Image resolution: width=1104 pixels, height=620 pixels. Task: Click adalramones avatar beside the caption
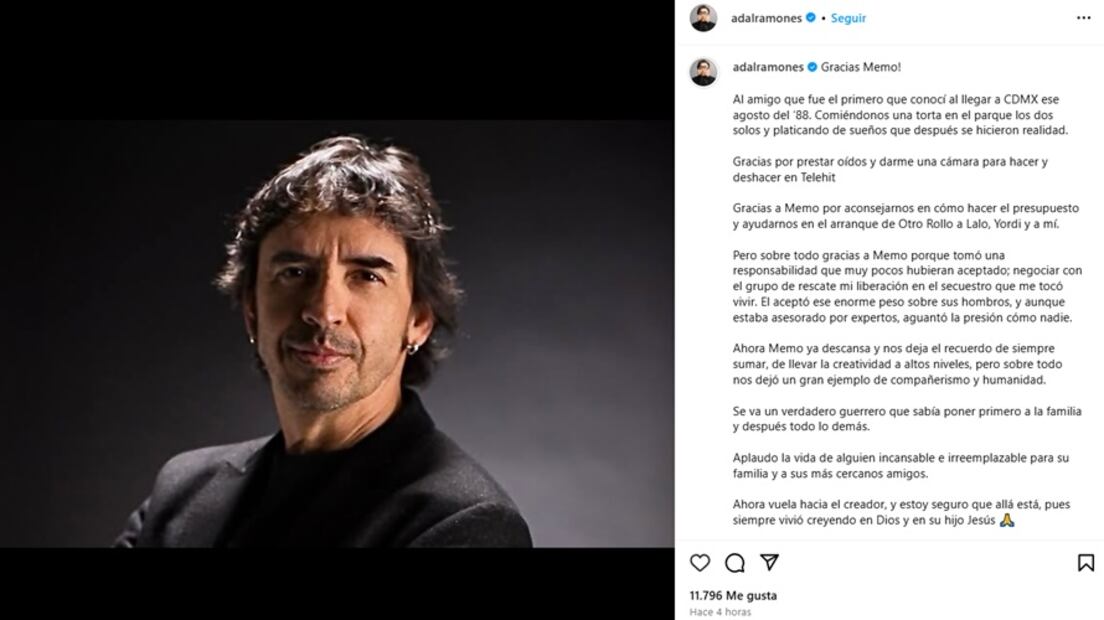(703, 72)
